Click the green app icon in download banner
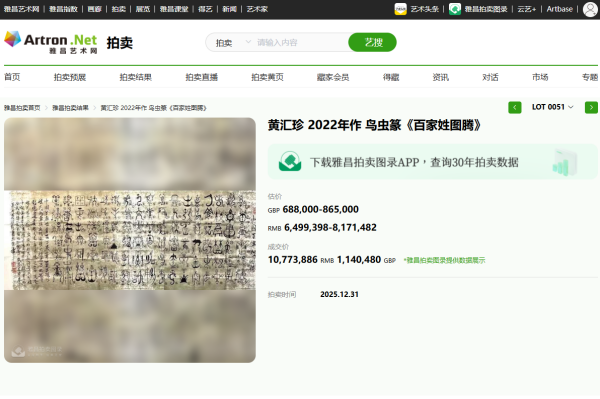This screenshot has height=399, width=600. click(x=290, y=161)
